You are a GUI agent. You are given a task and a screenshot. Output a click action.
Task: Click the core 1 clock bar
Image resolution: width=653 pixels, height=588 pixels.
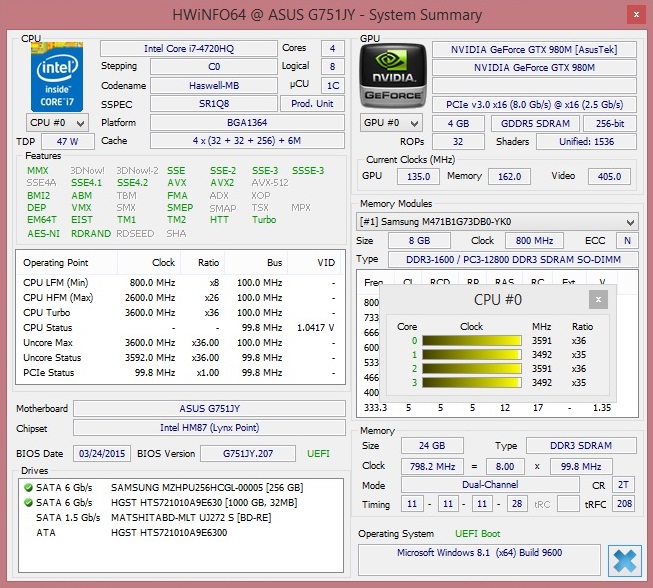pos(472,354)
